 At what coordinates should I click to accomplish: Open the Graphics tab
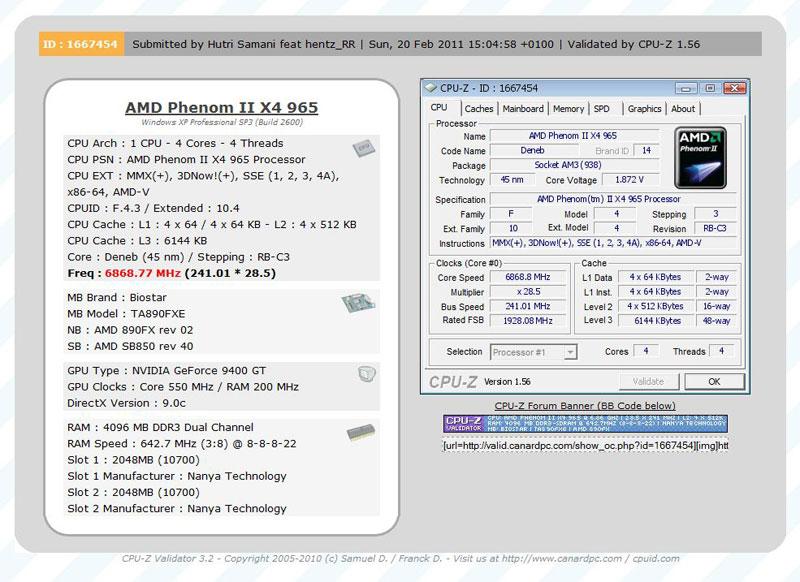pos(644,109)
